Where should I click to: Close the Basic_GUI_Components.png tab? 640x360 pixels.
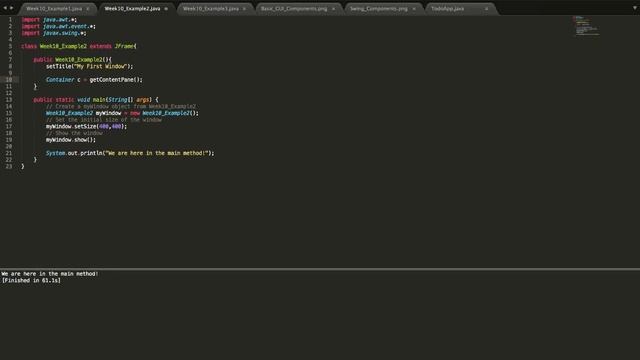pos(333,9)
